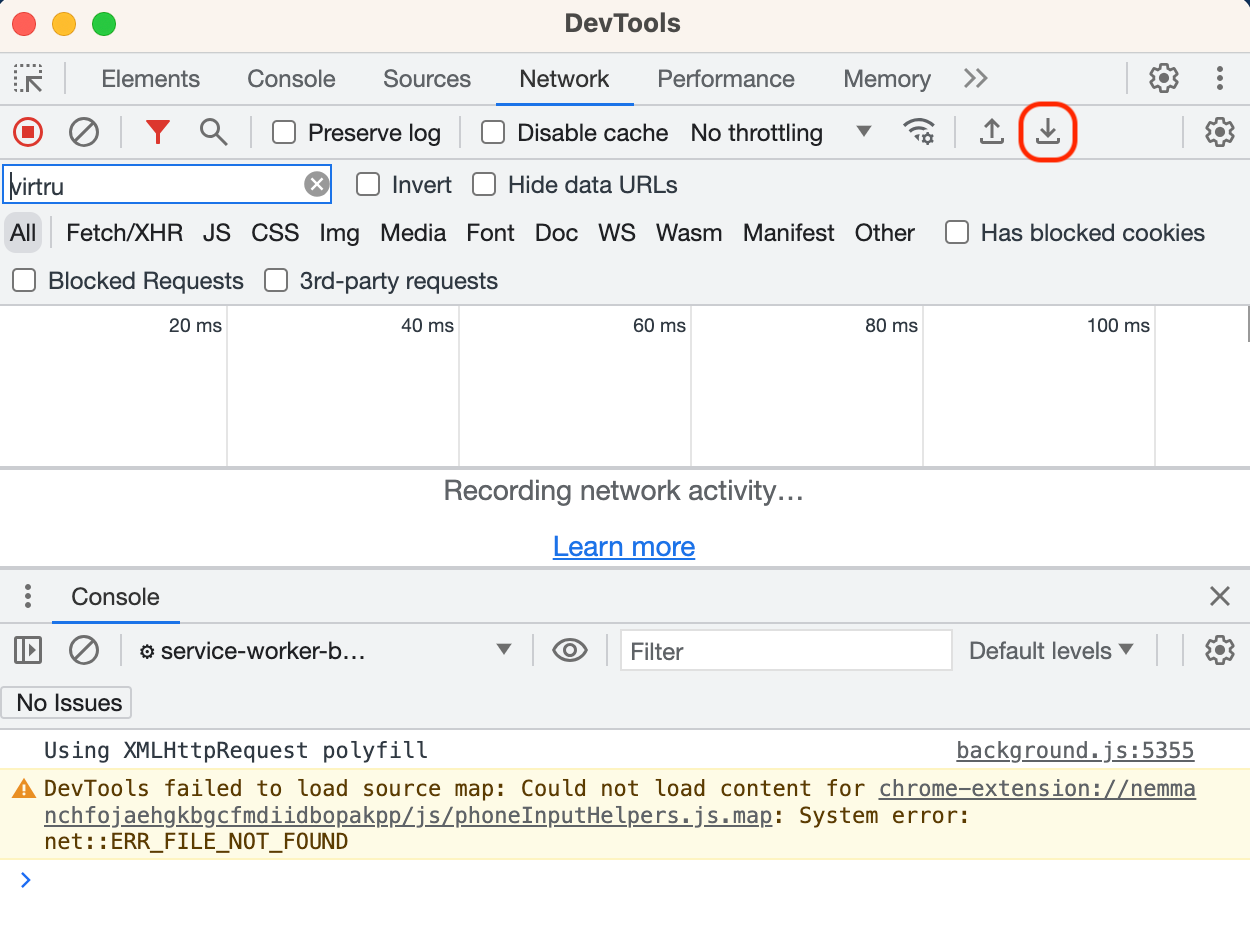
Task: Show more DevTools tabs via chevrons
Action: (976, 79)
